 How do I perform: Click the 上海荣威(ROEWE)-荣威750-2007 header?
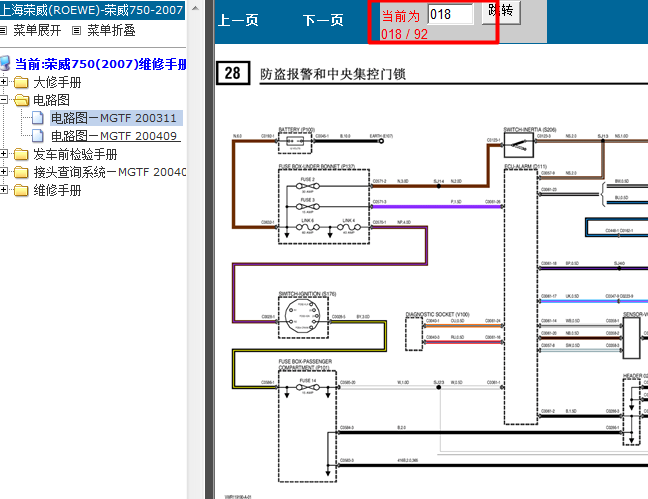(92, 10)
